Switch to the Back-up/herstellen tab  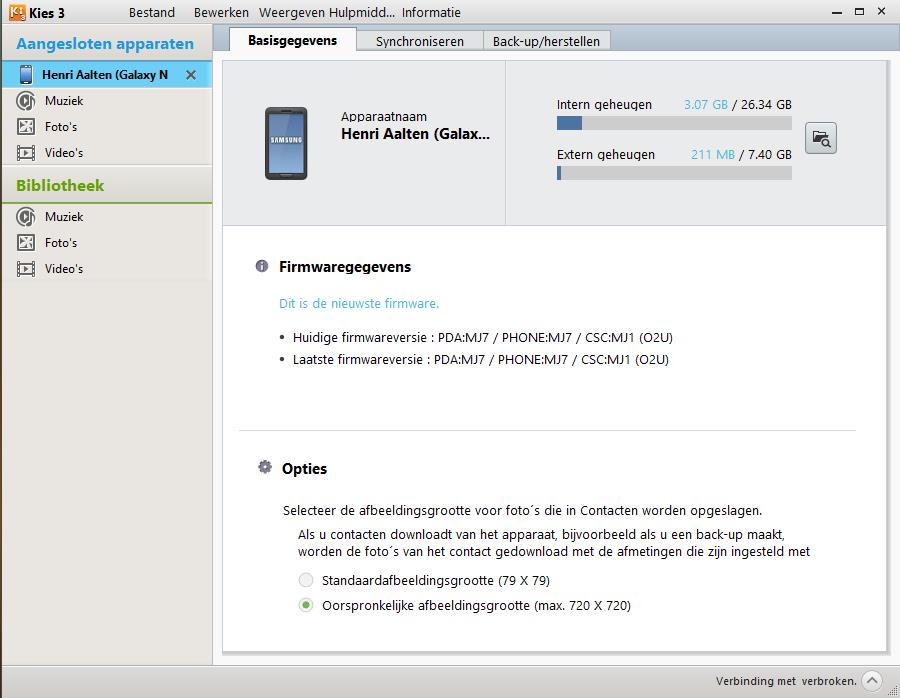[546, 41]
